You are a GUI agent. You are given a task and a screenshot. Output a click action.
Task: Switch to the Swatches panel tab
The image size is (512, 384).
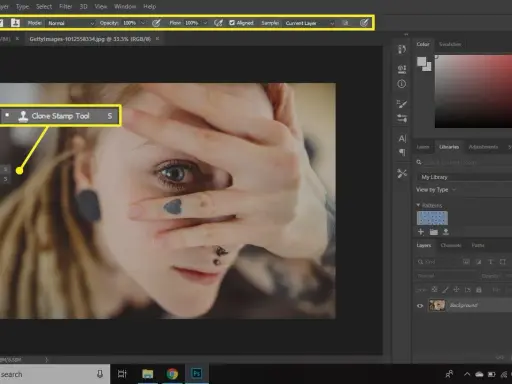coord(450,44)
